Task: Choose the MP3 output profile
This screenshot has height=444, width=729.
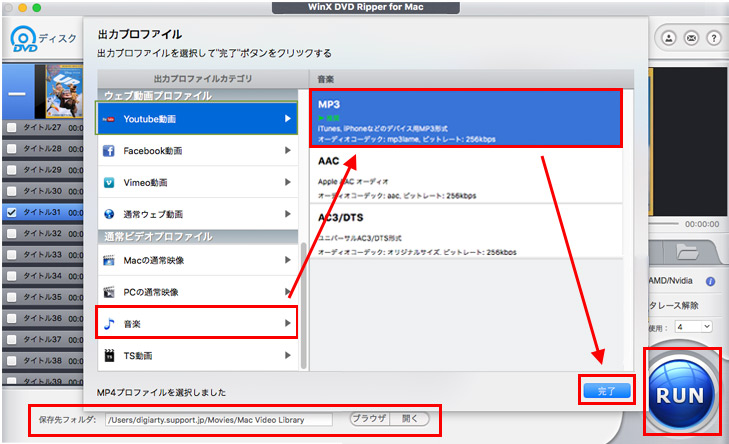Action: tap(466, 119)
